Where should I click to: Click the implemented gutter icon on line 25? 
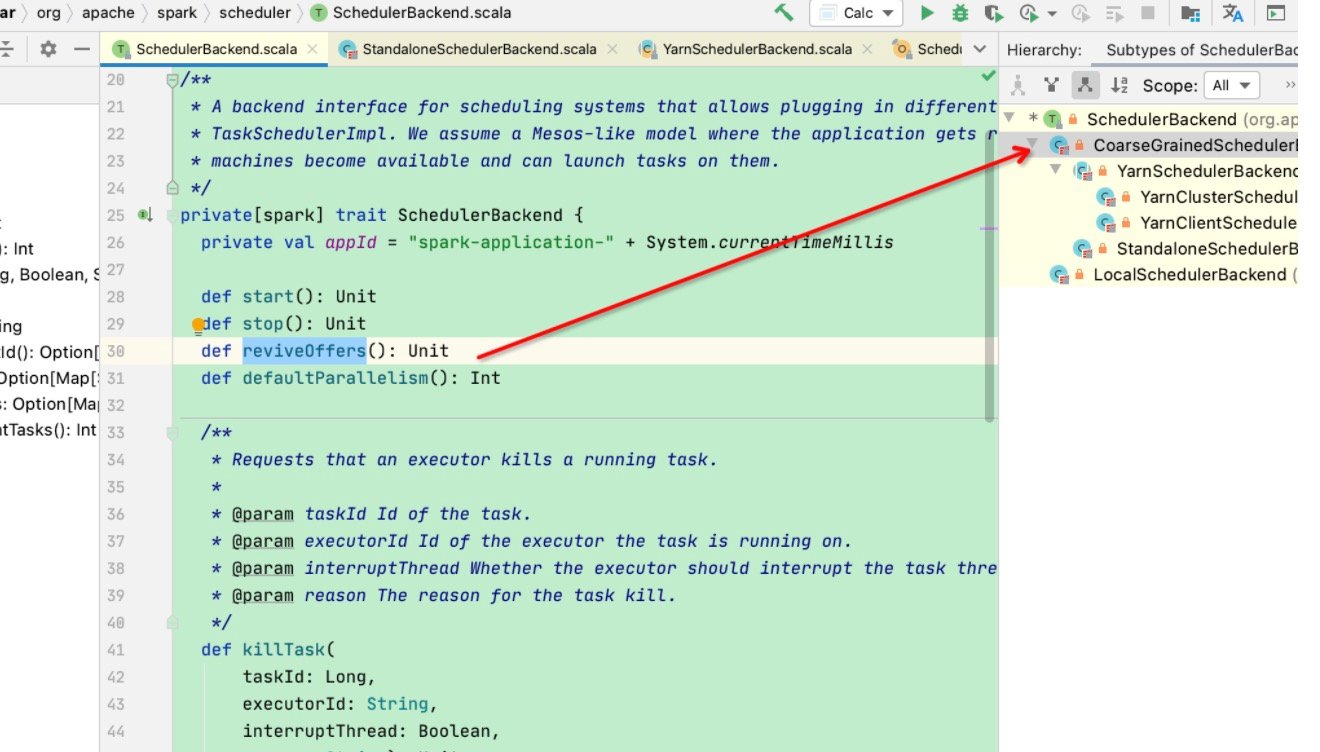pos(145,215)
